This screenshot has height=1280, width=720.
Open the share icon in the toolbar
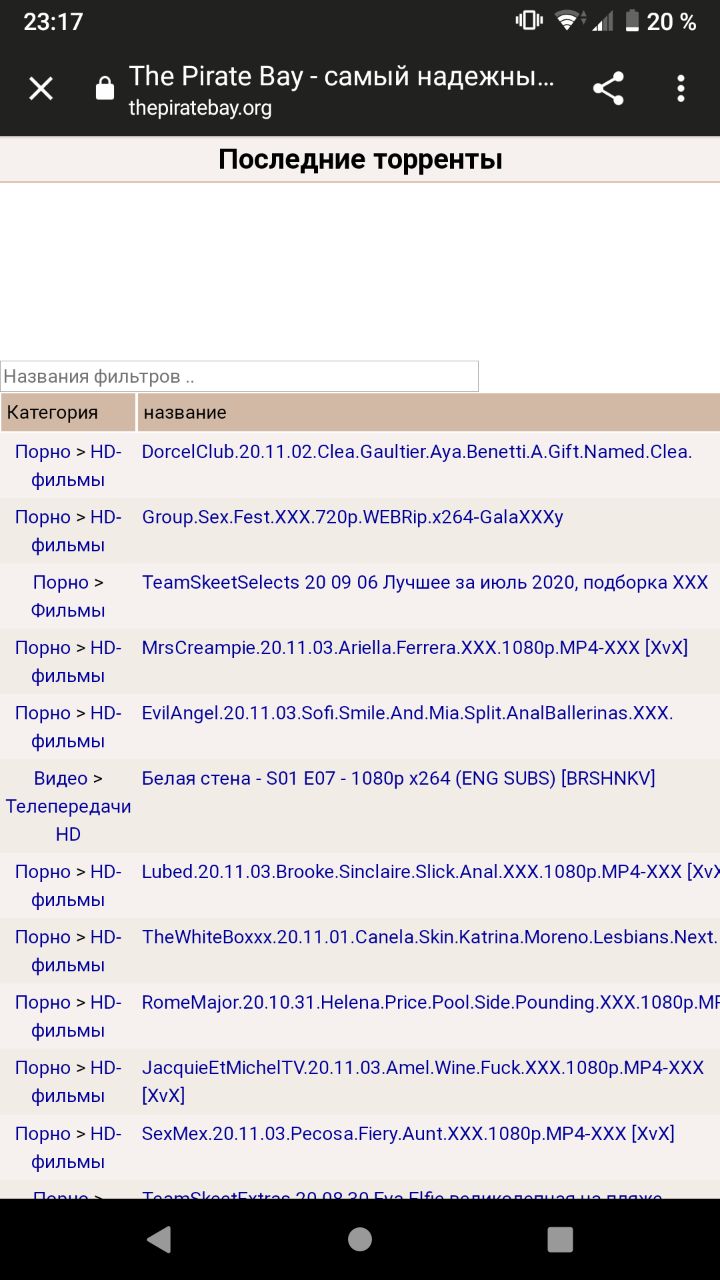(608, 89)
